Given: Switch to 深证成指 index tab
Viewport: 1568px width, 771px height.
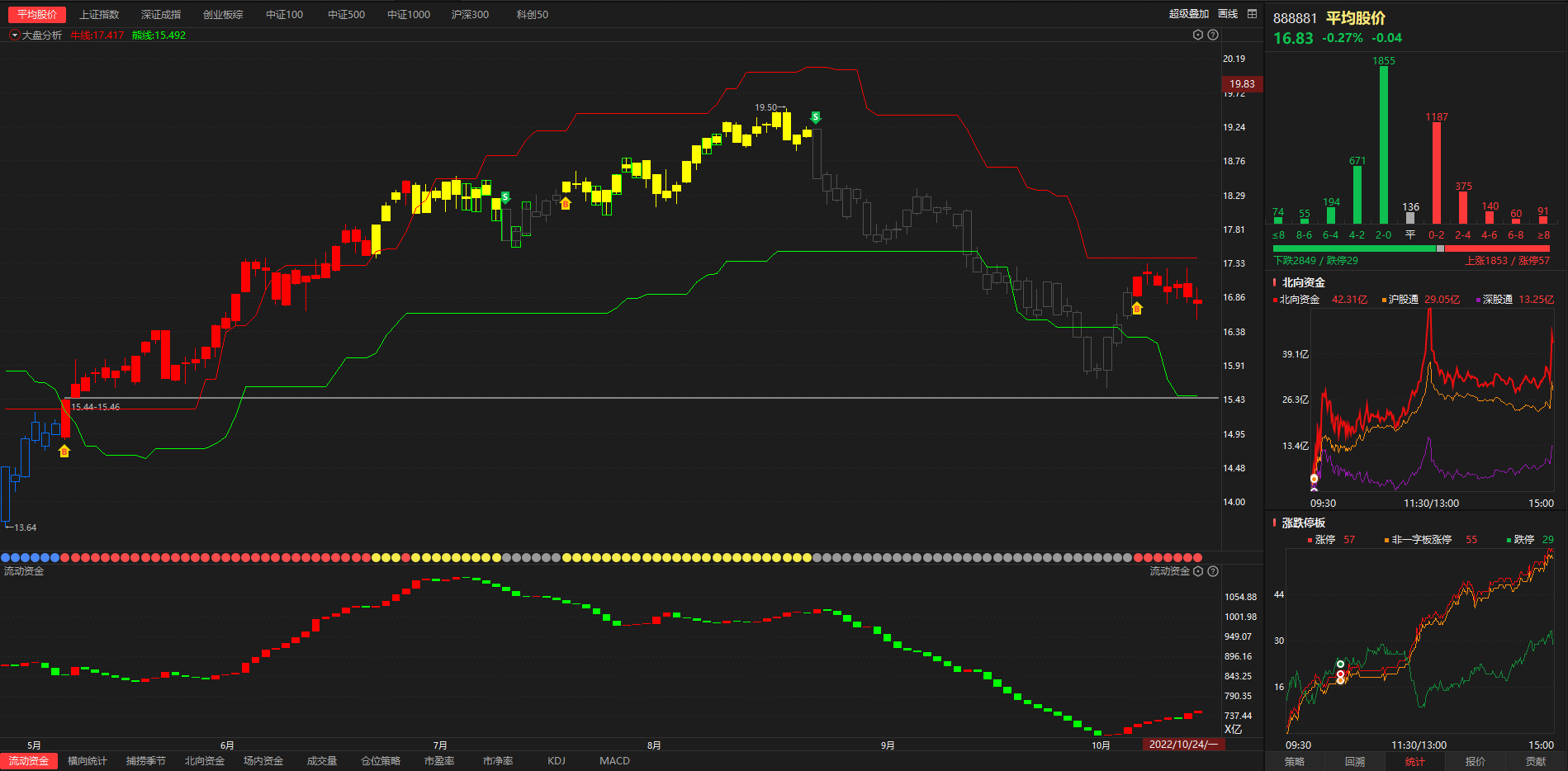Looking at the screenshot, I should click(x=161, y=15).
